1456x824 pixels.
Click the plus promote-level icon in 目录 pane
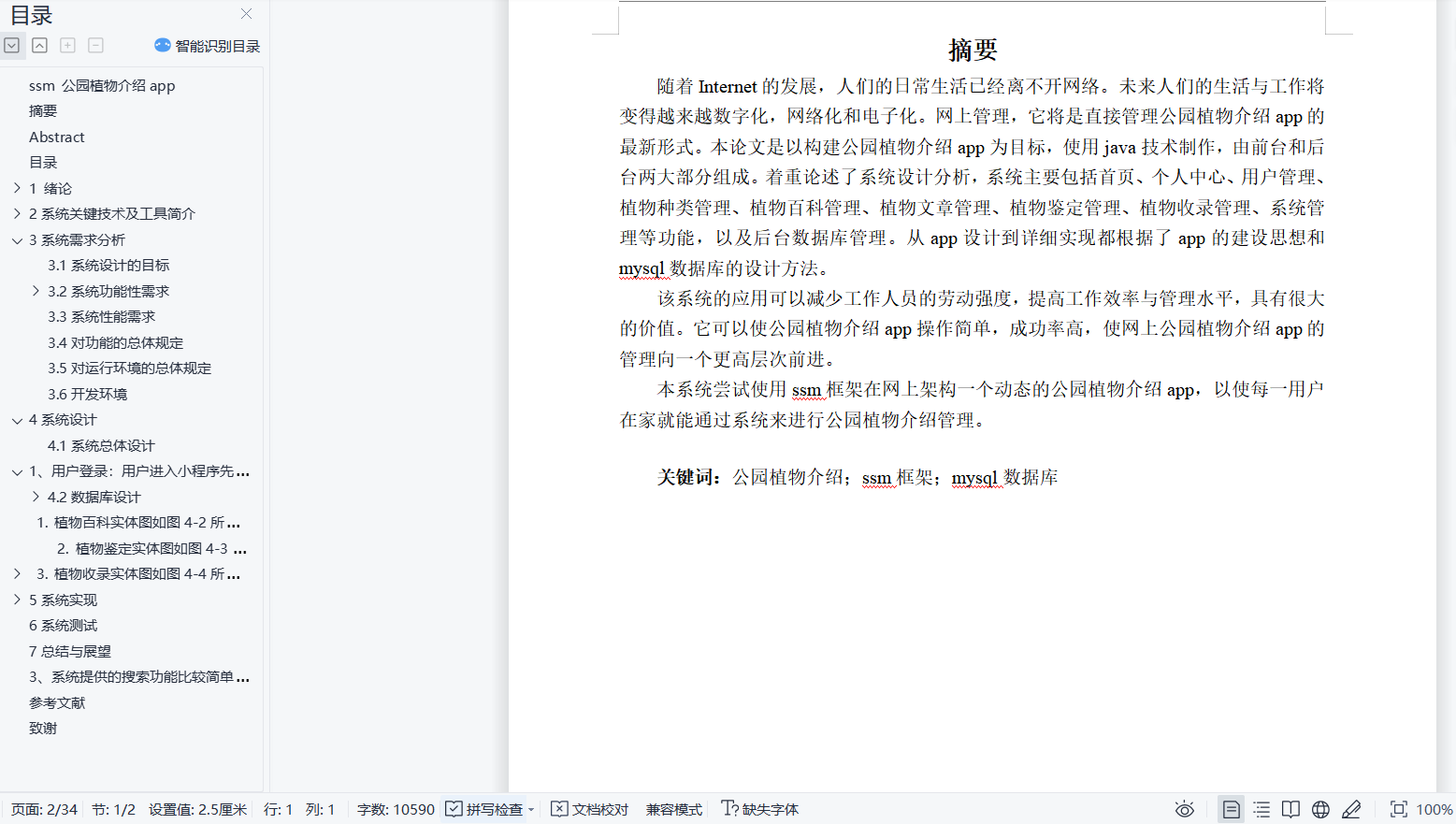click(x=68, y=45)
